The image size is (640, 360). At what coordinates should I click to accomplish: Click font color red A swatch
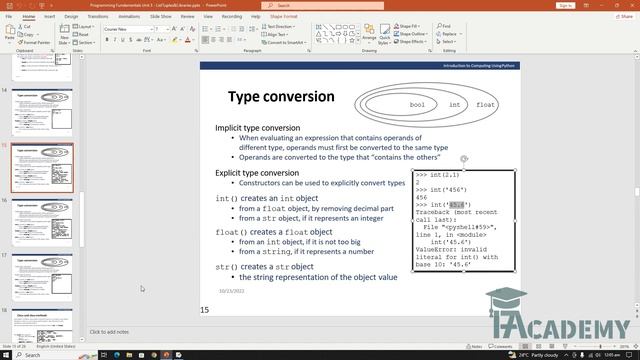pos(188,40)
